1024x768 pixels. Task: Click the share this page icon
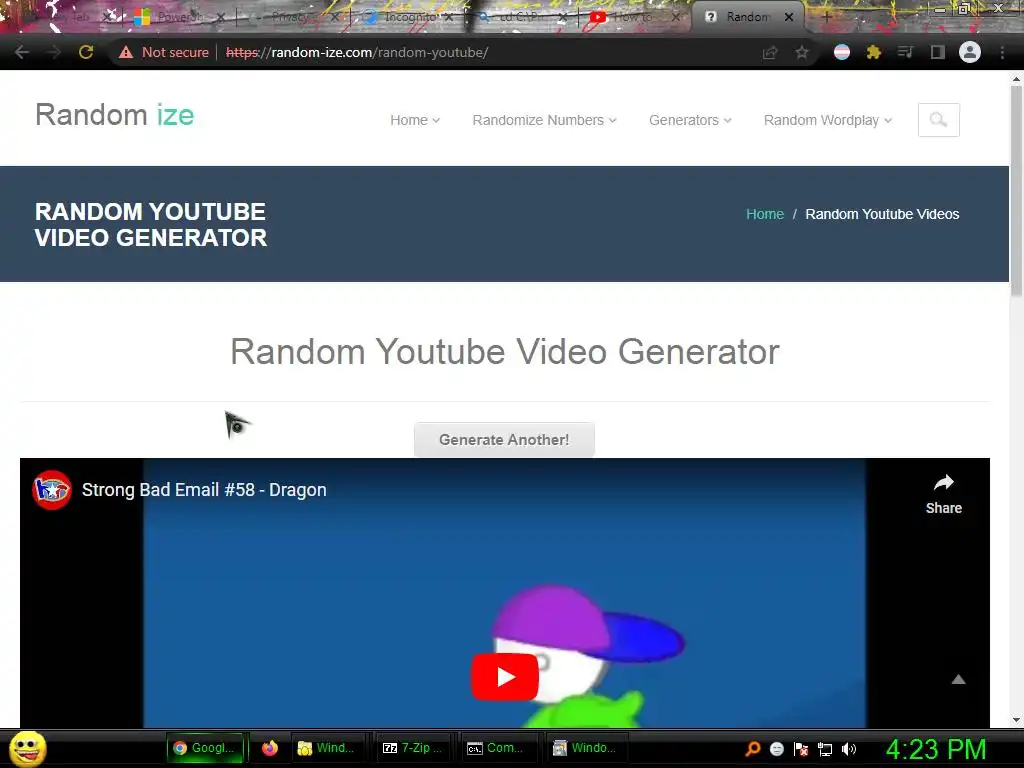770,52
